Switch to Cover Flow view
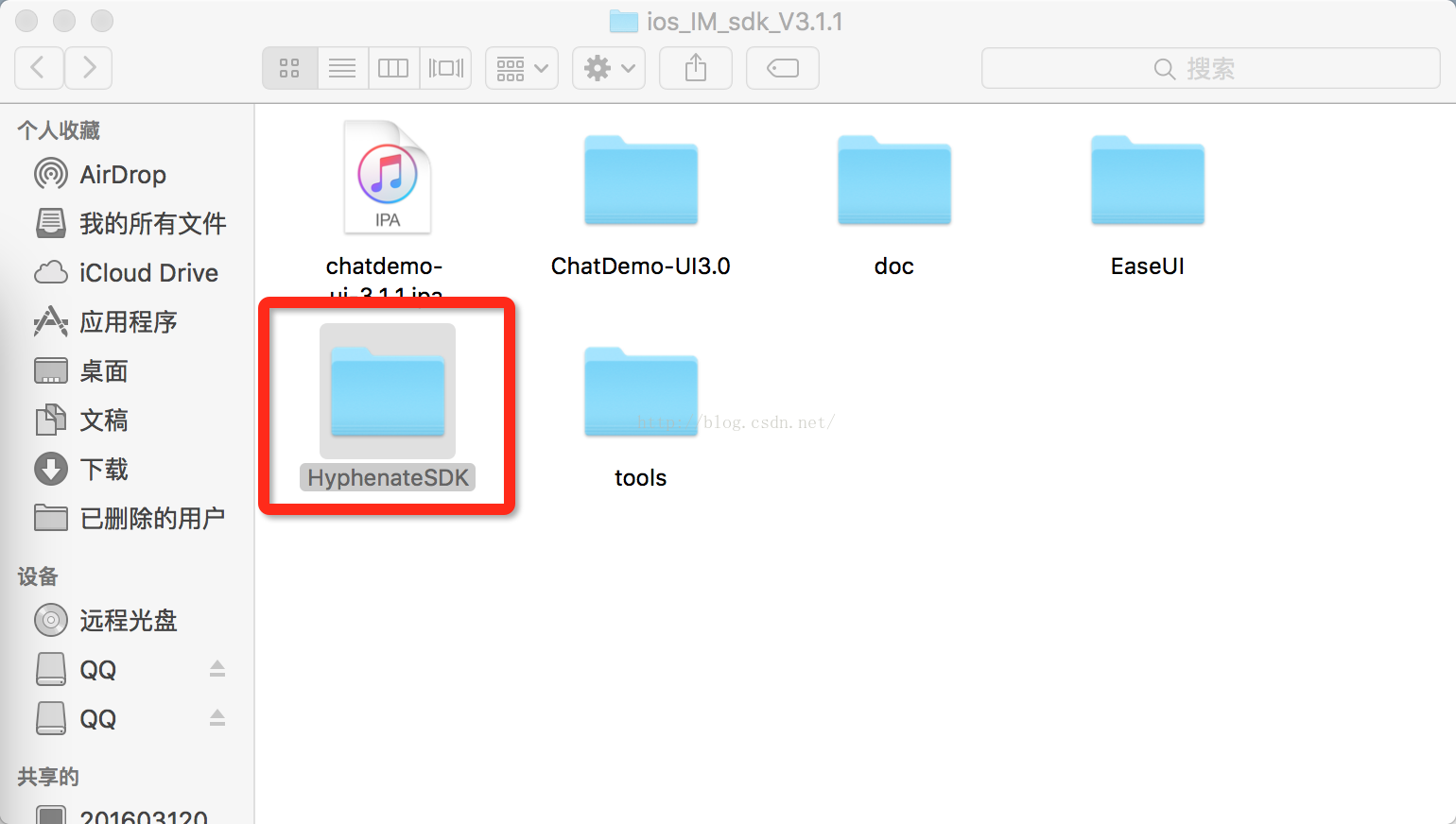 pyautogui.click(x=445, y=68)
